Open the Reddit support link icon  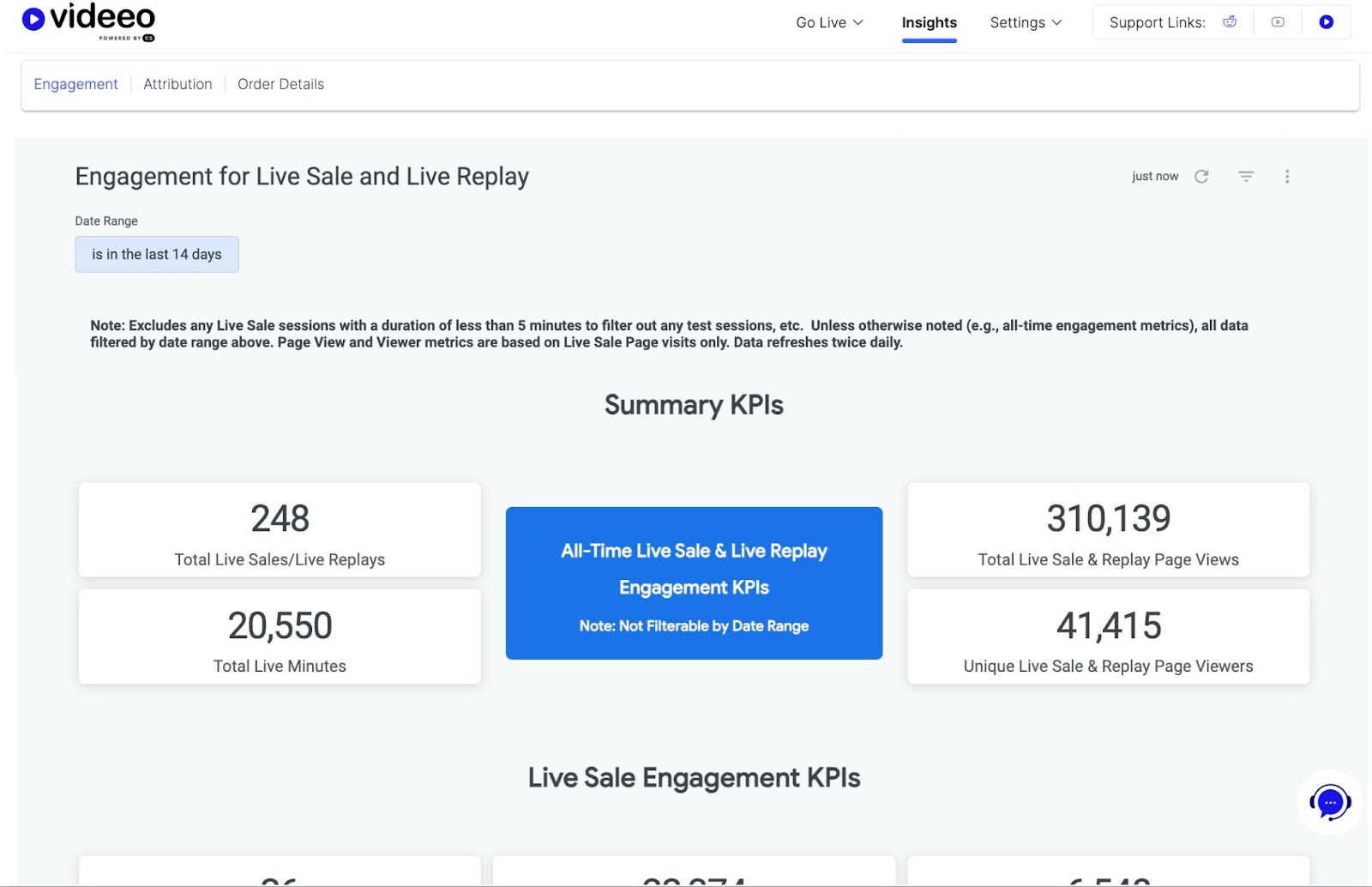pos(1230,22)
